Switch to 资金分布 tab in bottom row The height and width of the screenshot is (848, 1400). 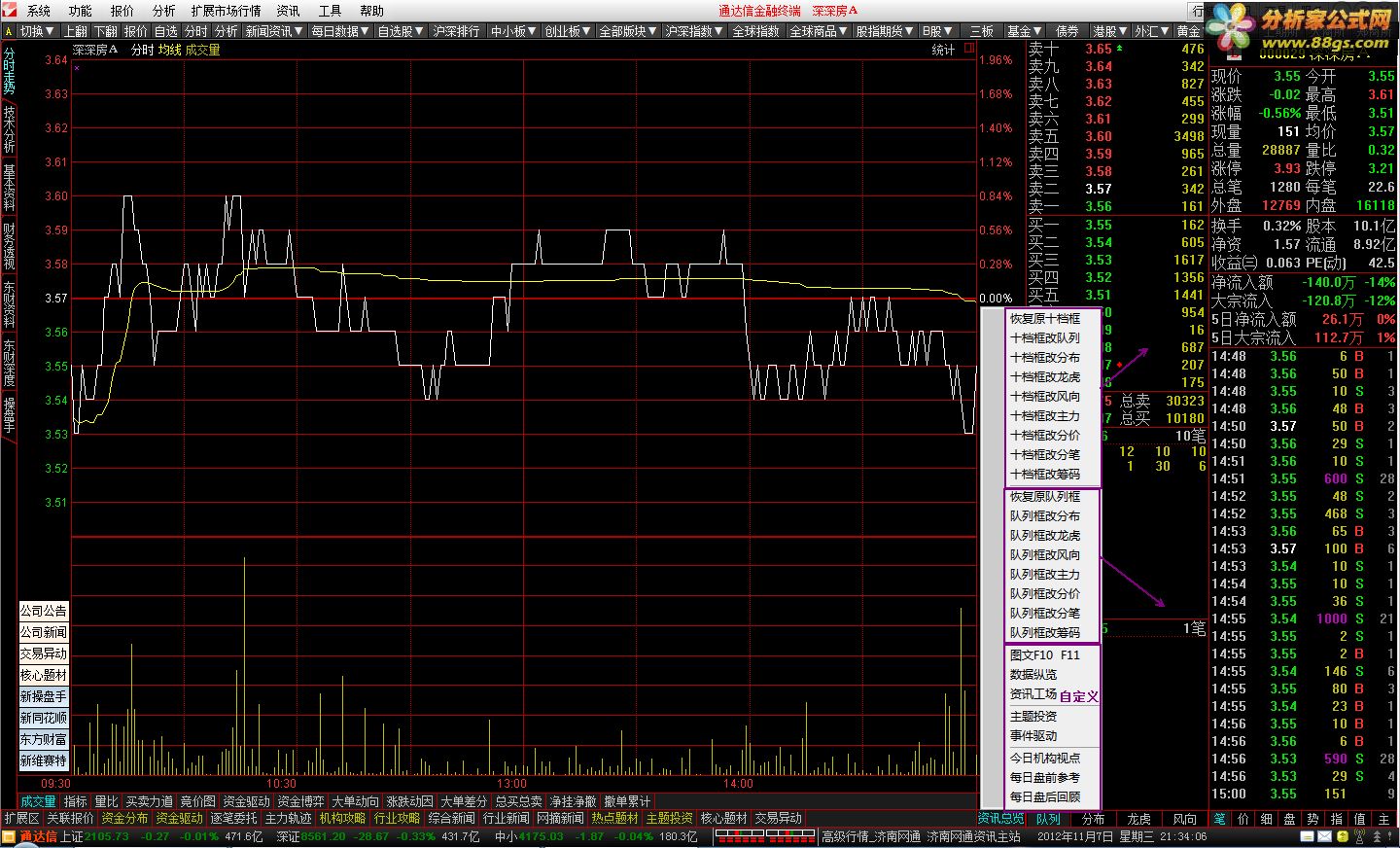click(x=124, y=819)
